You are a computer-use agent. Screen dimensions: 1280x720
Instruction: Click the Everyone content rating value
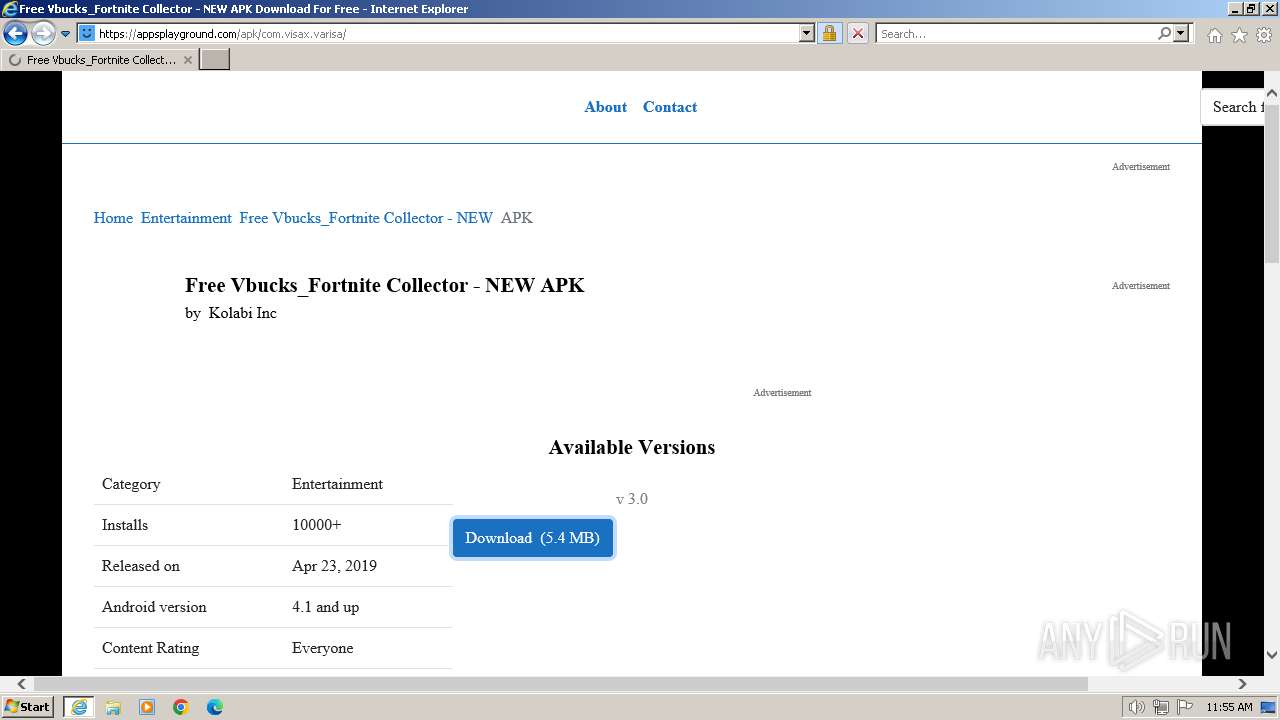pos(322,648)
